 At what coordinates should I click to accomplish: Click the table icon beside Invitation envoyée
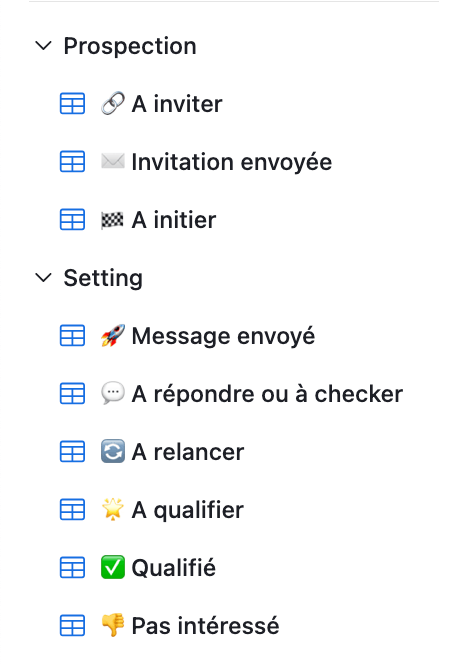pos(72,162)
